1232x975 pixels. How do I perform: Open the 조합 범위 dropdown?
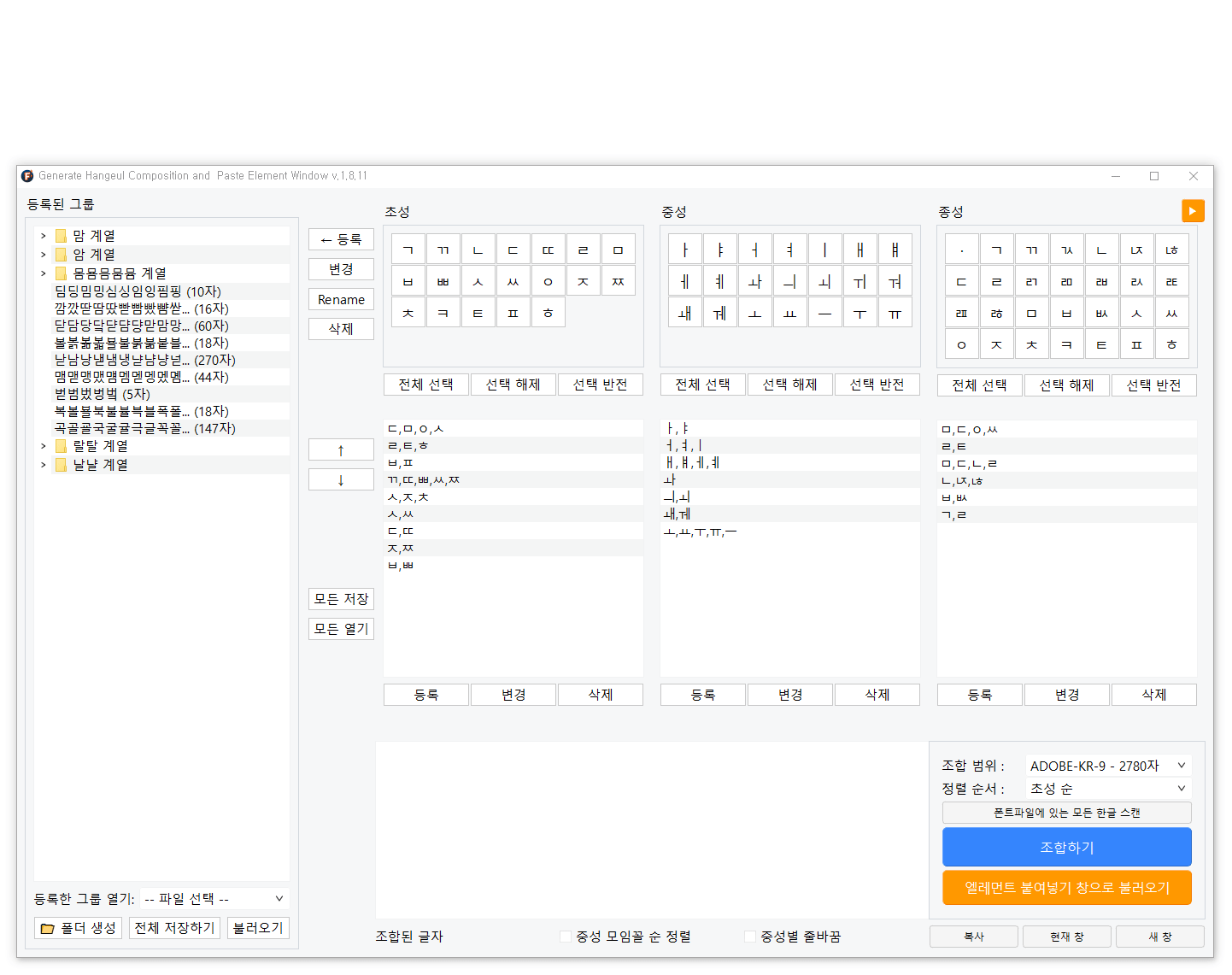(x=1108, y=766)
